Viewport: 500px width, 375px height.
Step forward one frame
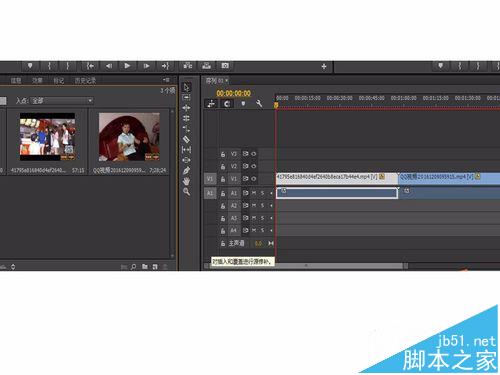click(x=146, y=66)
